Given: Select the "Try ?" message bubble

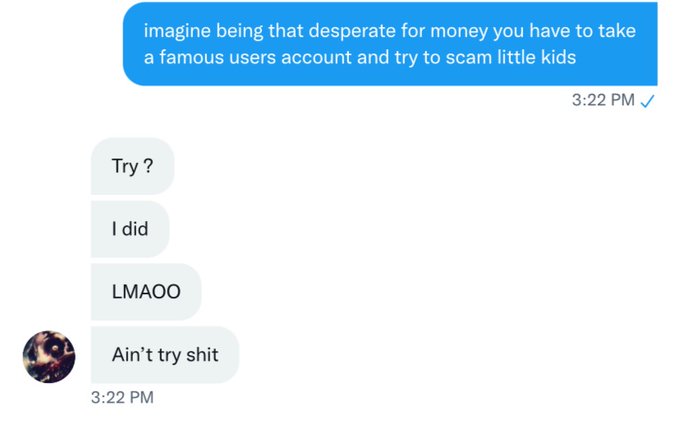Looking at the screenshot, I should [133, 166].
